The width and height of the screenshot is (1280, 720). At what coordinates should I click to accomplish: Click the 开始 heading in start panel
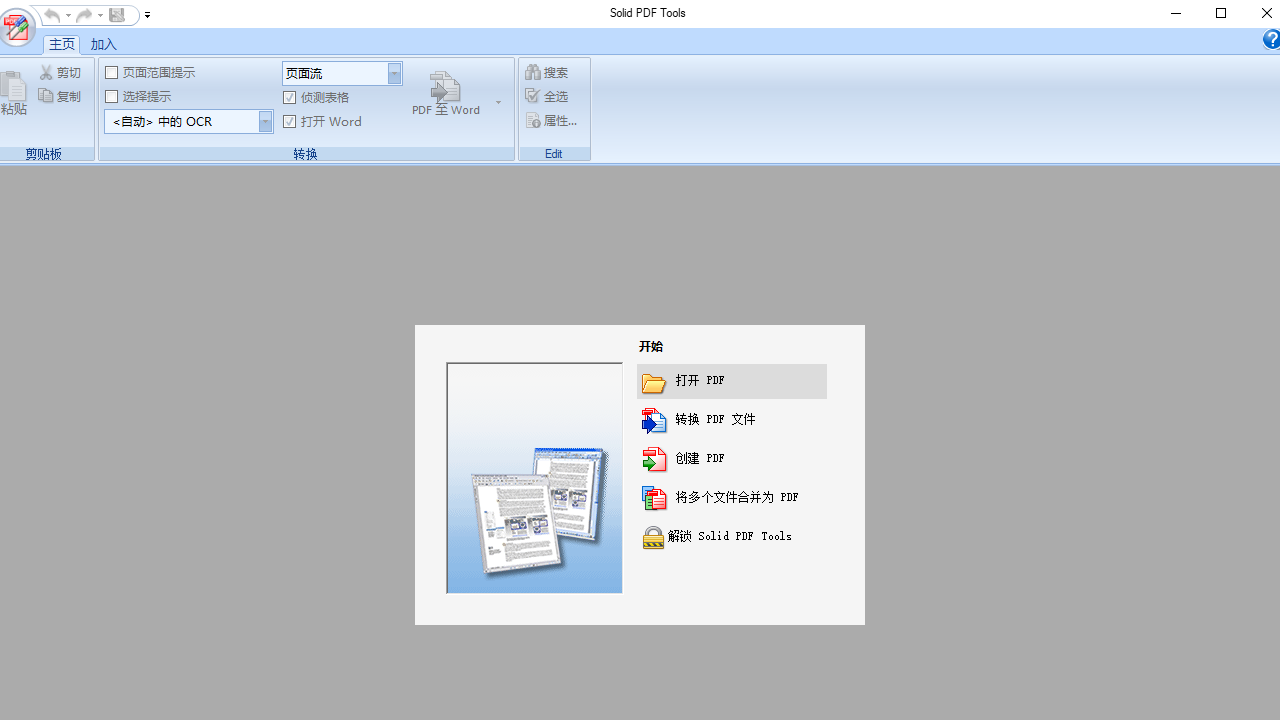coord(651,347)
